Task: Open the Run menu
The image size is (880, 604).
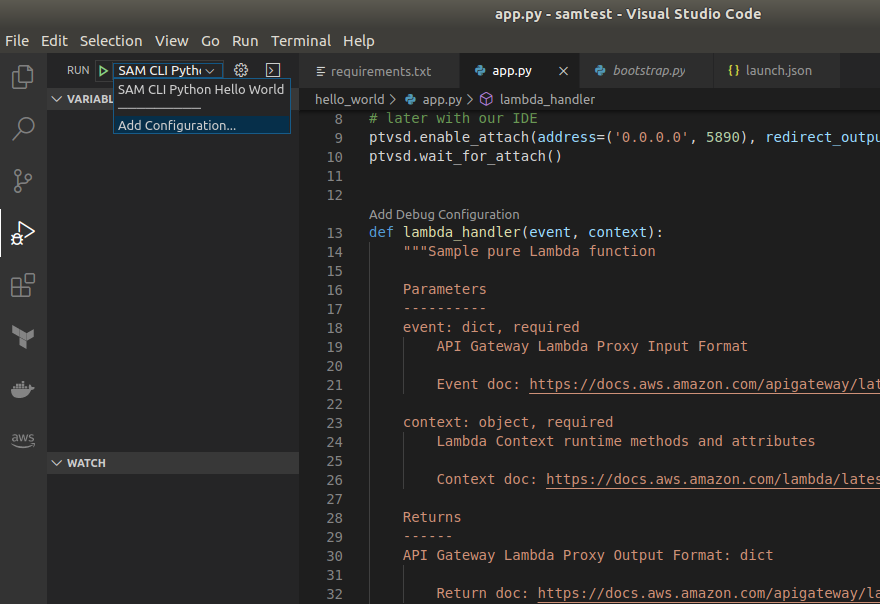Action: coord(245,41)
